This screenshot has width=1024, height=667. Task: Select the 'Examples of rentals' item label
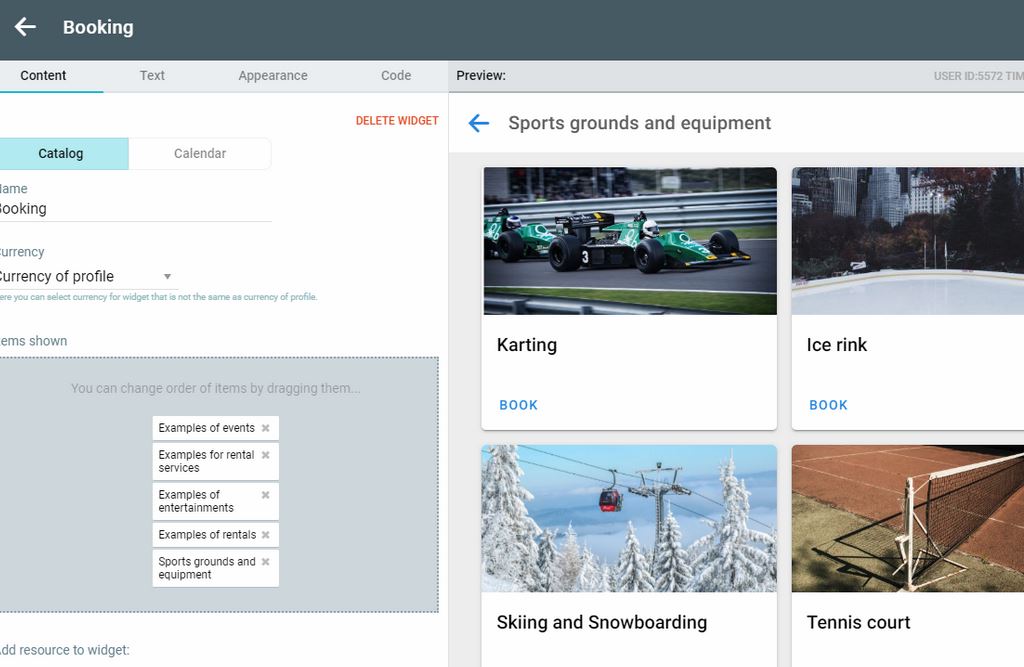tap(207, 534)
